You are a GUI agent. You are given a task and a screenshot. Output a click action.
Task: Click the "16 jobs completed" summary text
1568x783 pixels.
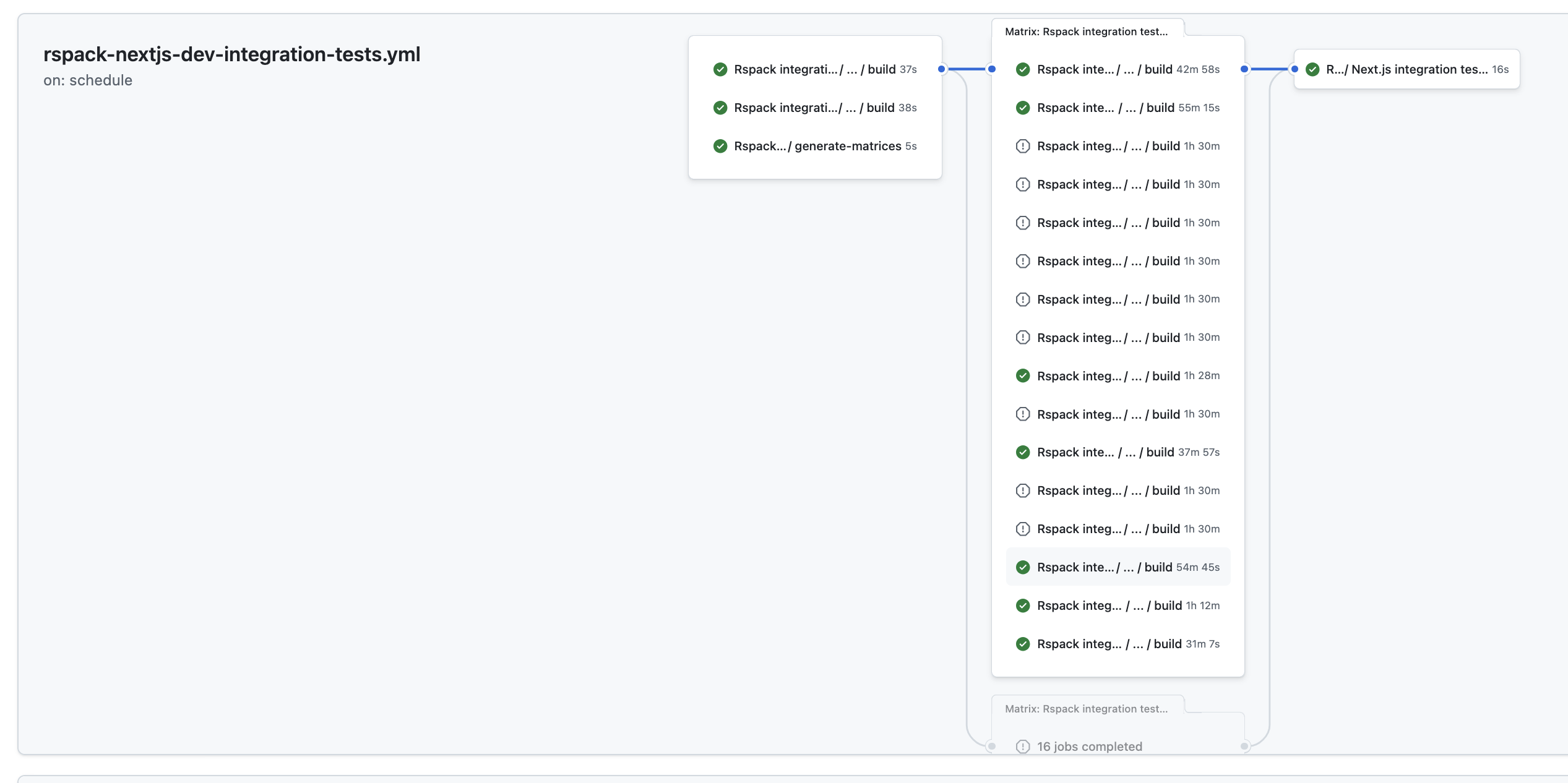(x=1090, y=747)
